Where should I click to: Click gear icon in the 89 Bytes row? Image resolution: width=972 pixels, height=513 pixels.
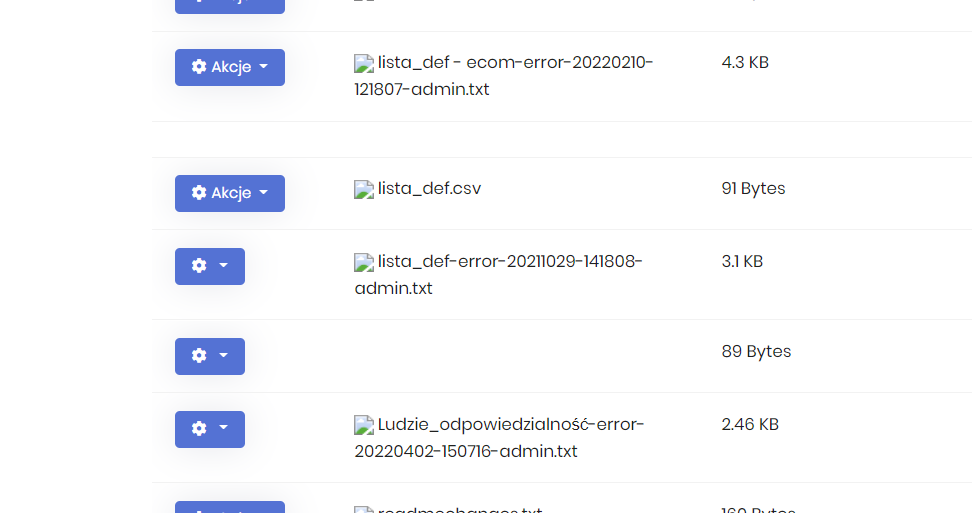point(199,356)
